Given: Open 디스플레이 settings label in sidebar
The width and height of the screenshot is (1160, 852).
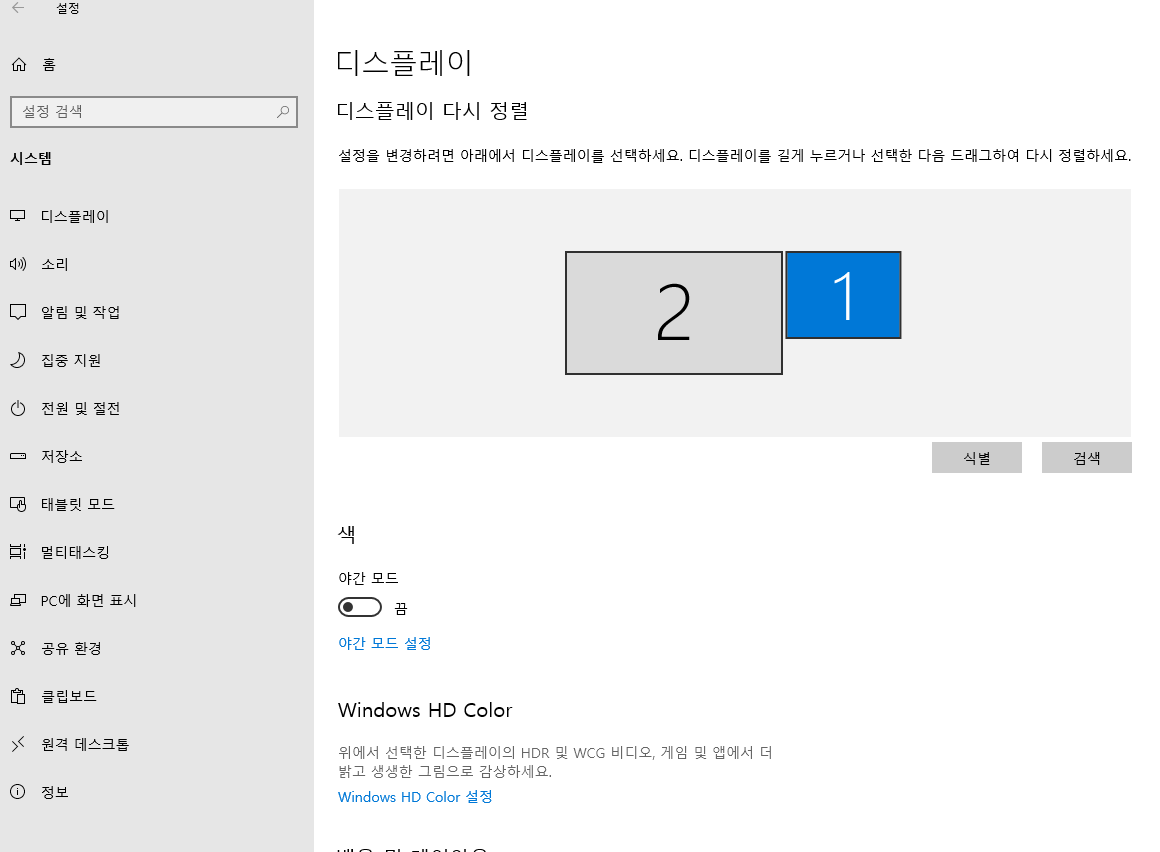Looking at the screenshot, I should 75,216.
